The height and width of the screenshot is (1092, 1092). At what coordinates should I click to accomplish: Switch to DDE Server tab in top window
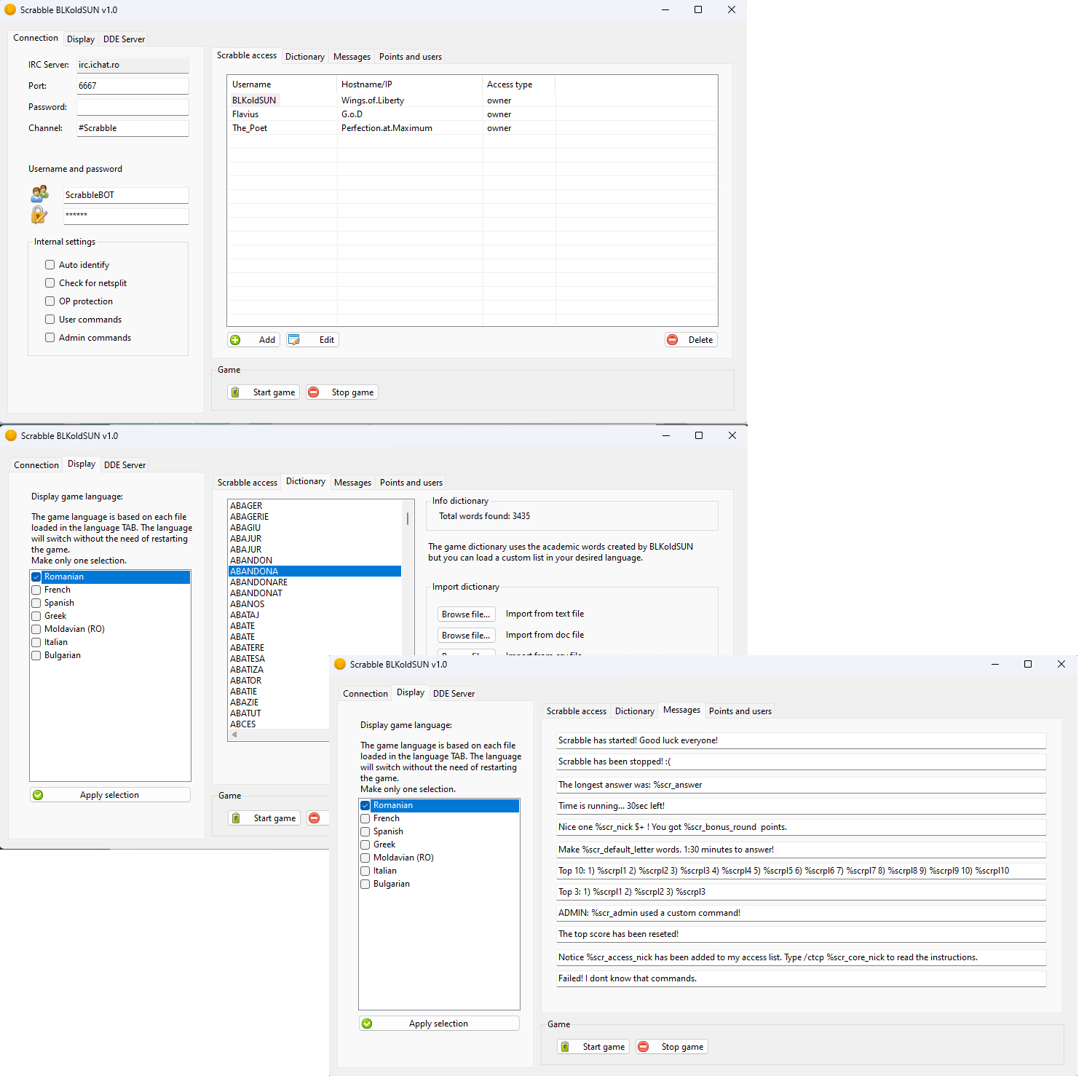(x=124, y=39)
